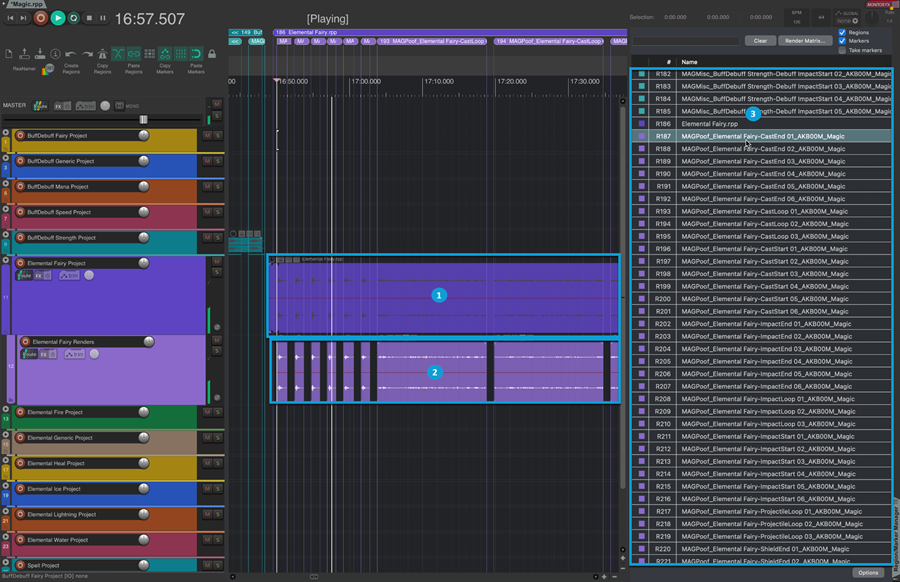900x582 pixels.
Task: Toggle the lock padlock icon
Action: coord(211,54)
